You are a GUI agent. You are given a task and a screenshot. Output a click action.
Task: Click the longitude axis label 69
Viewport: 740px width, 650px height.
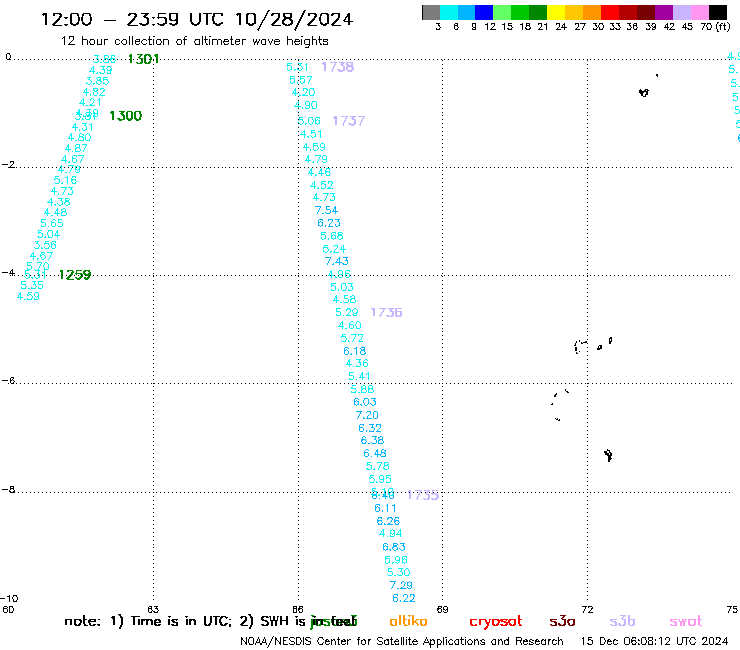[442, 609]
